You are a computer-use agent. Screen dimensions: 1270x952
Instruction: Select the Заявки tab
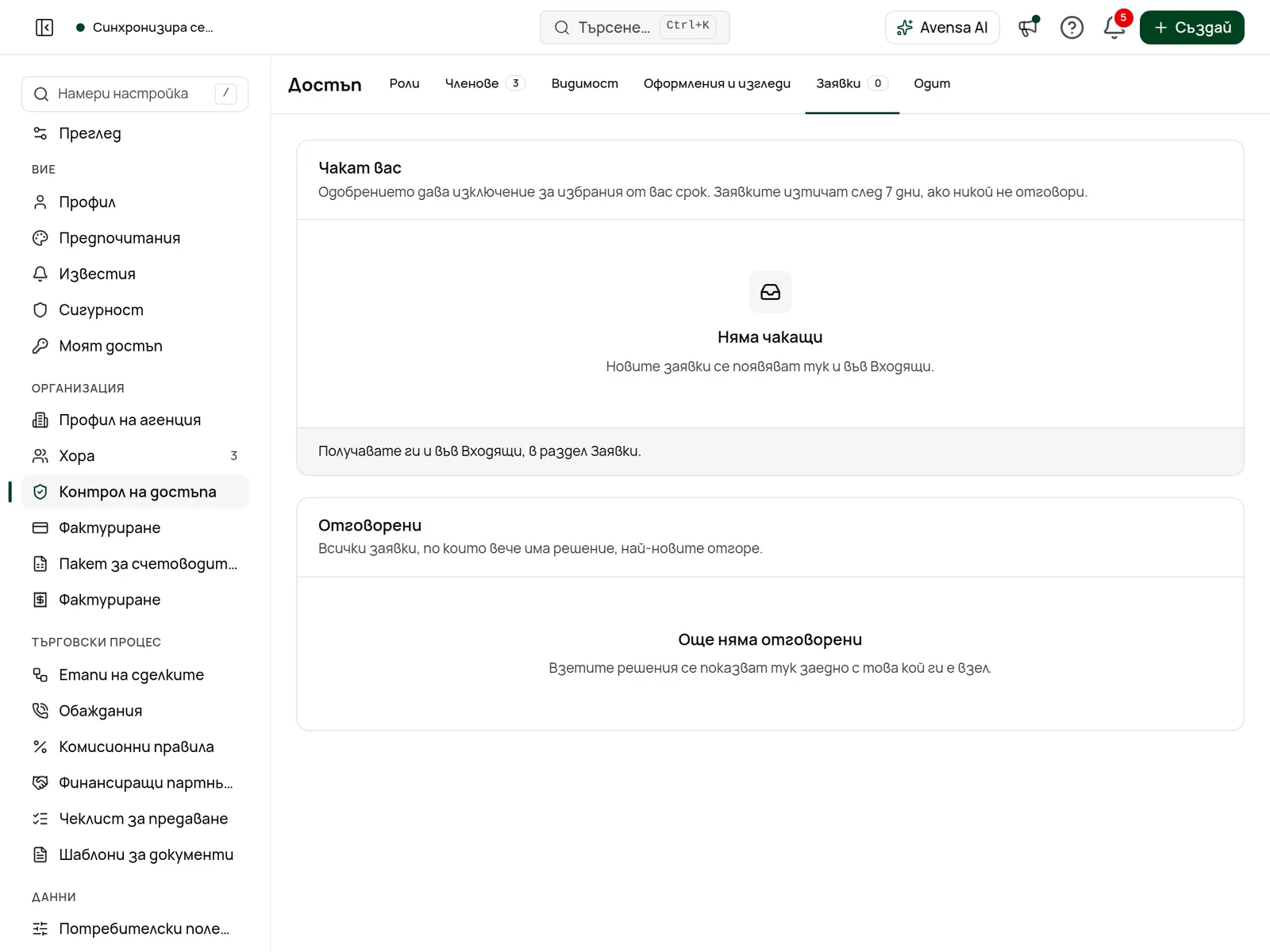coord(852,83)
